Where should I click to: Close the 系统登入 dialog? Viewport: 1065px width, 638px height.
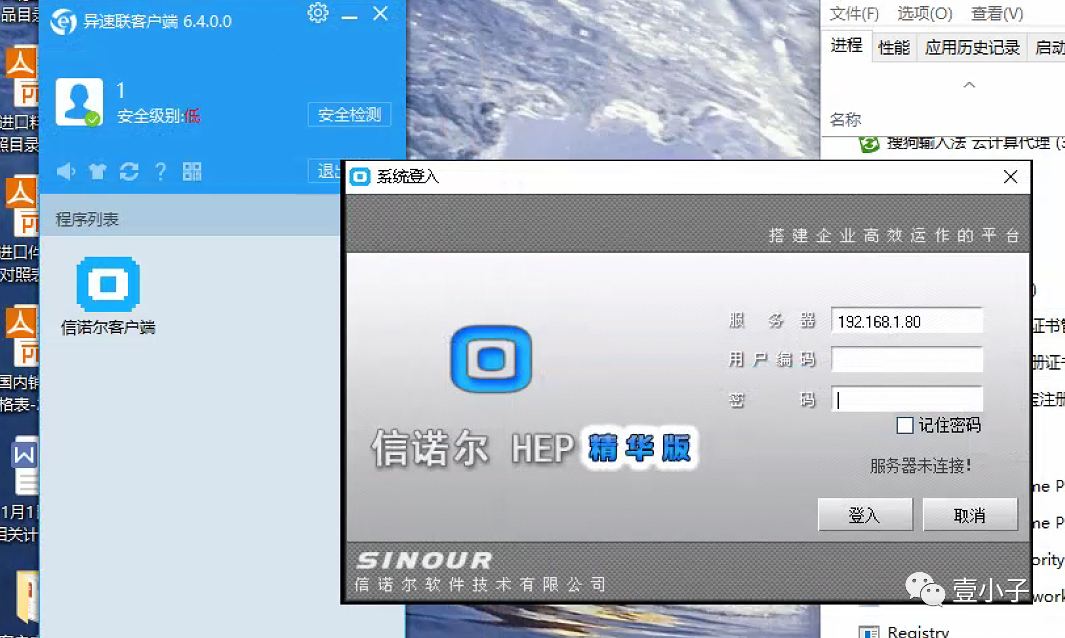(1011, 177)
